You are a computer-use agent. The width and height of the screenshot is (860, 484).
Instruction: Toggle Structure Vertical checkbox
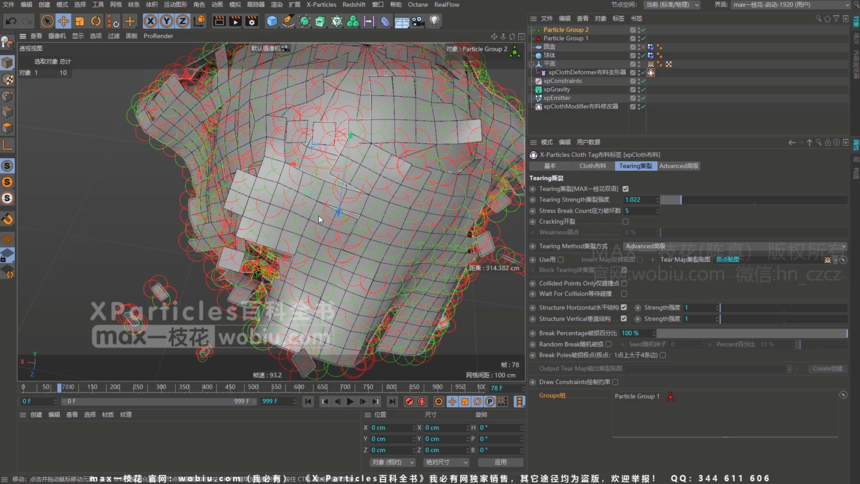(x=624, y=318)
